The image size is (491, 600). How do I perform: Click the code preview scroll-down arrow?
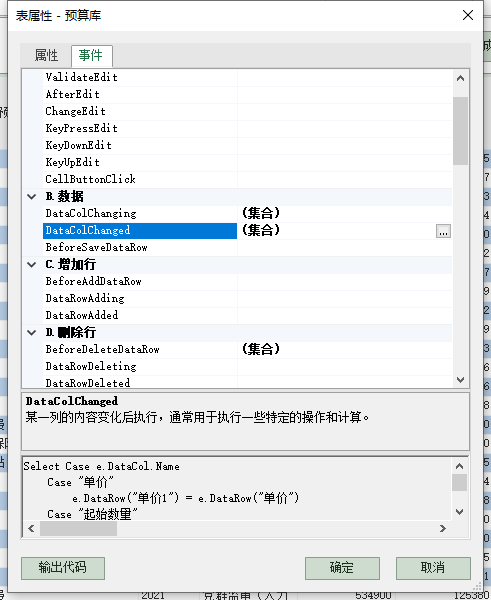coord(460,512)
